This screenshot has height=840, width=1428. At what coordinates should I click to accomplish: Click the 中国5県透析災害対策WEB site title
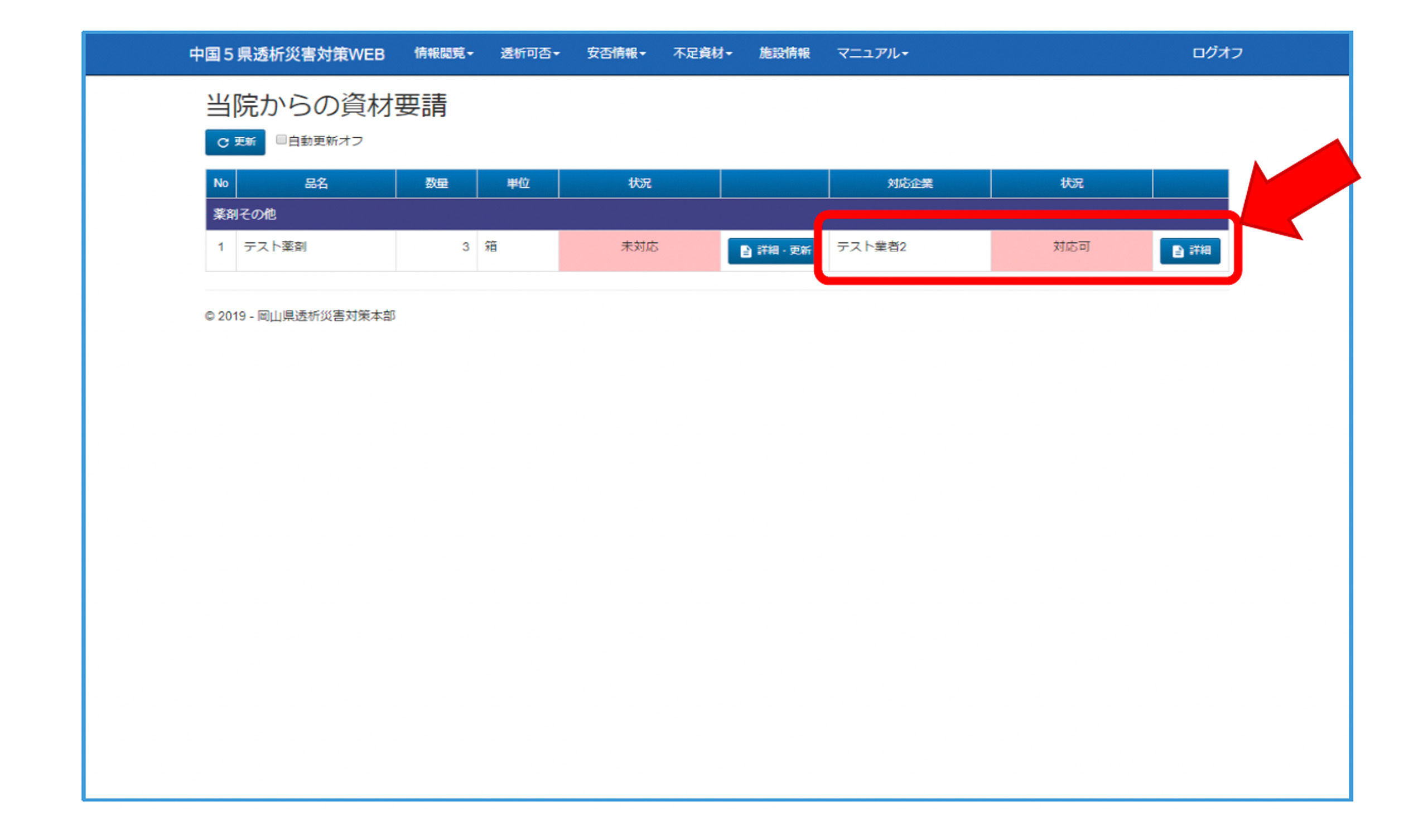287,55
